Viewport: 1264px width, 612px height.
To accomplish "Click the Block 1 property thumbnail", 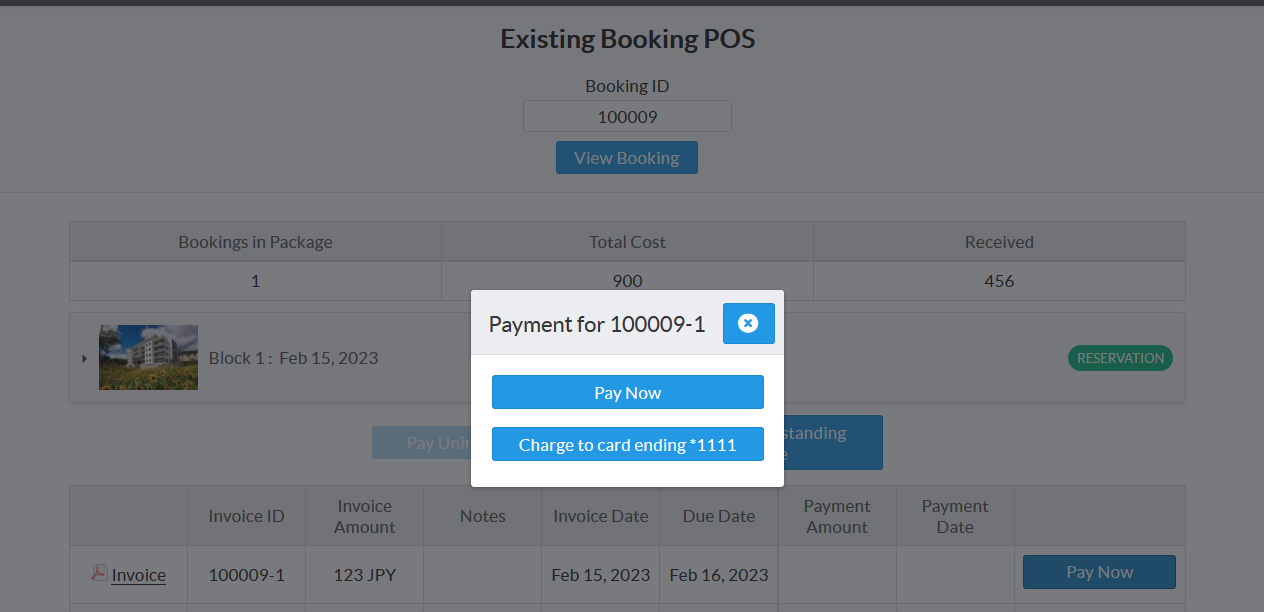I will (148, 357).
